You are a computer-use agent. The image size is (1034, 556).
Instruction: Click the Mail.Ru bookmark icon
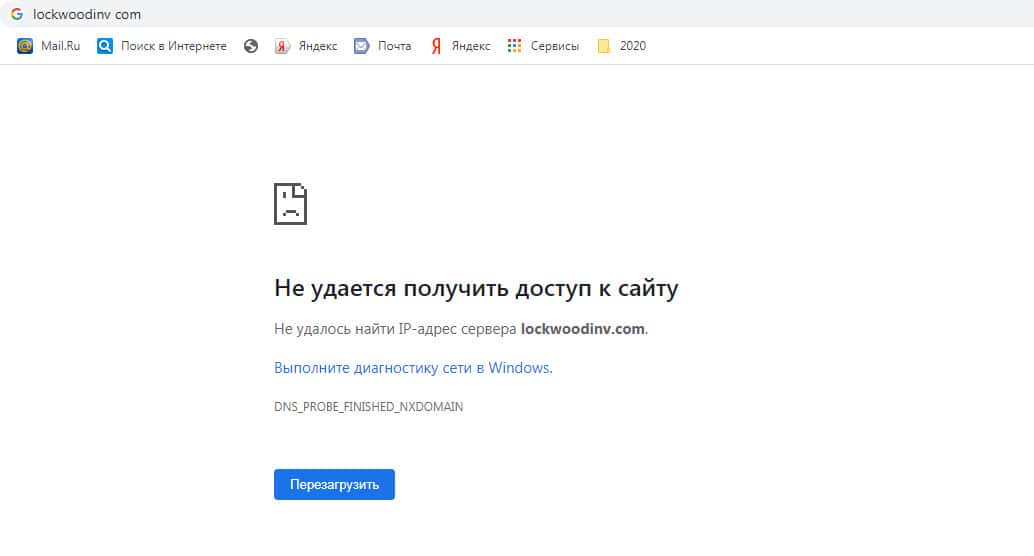point(25,46)
